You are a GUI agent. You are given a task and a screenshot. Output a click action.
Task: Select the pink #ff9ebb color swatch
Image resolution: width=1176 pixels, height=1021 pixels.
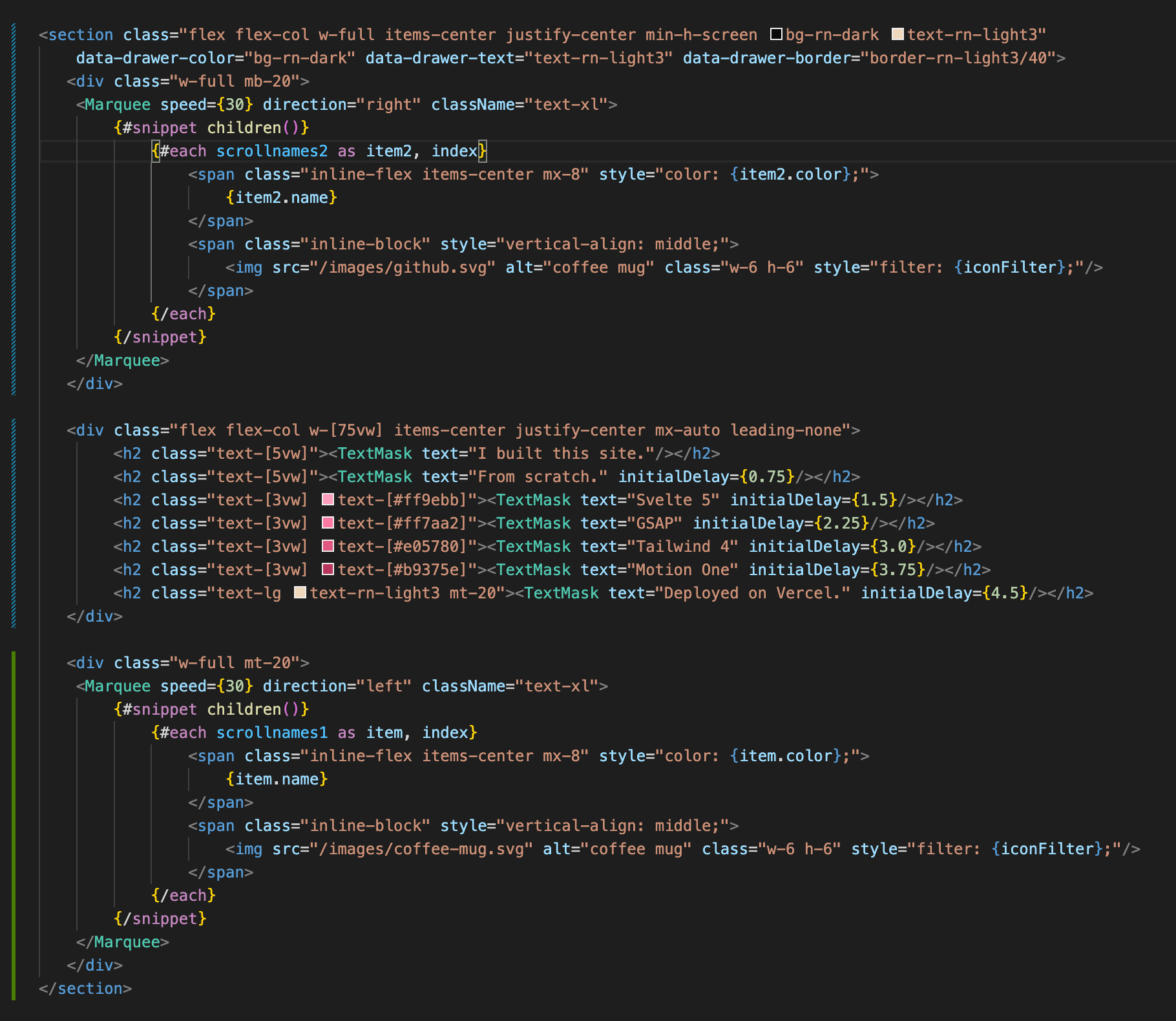pyautogui.click(x=329, y=500)
